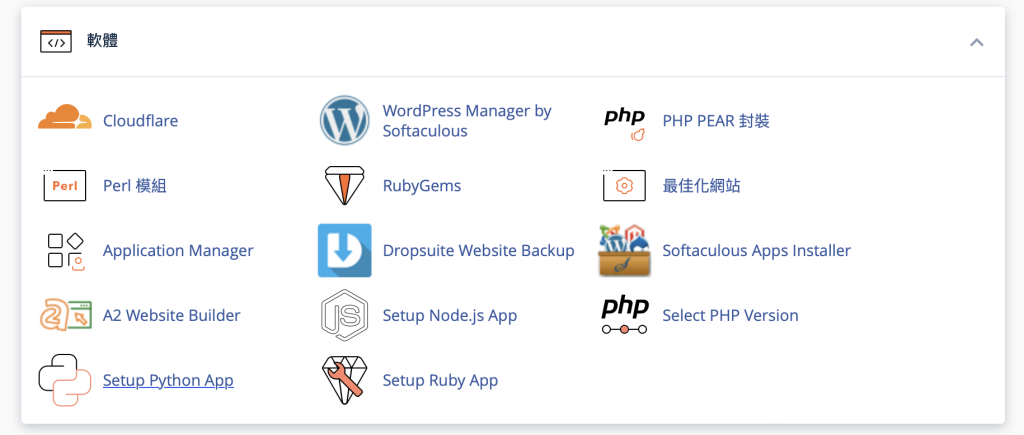The width and height of the screenshot is (1024, 435).
Task: Collapse the 軟體 section with chevron
Action: click(976, 42)
